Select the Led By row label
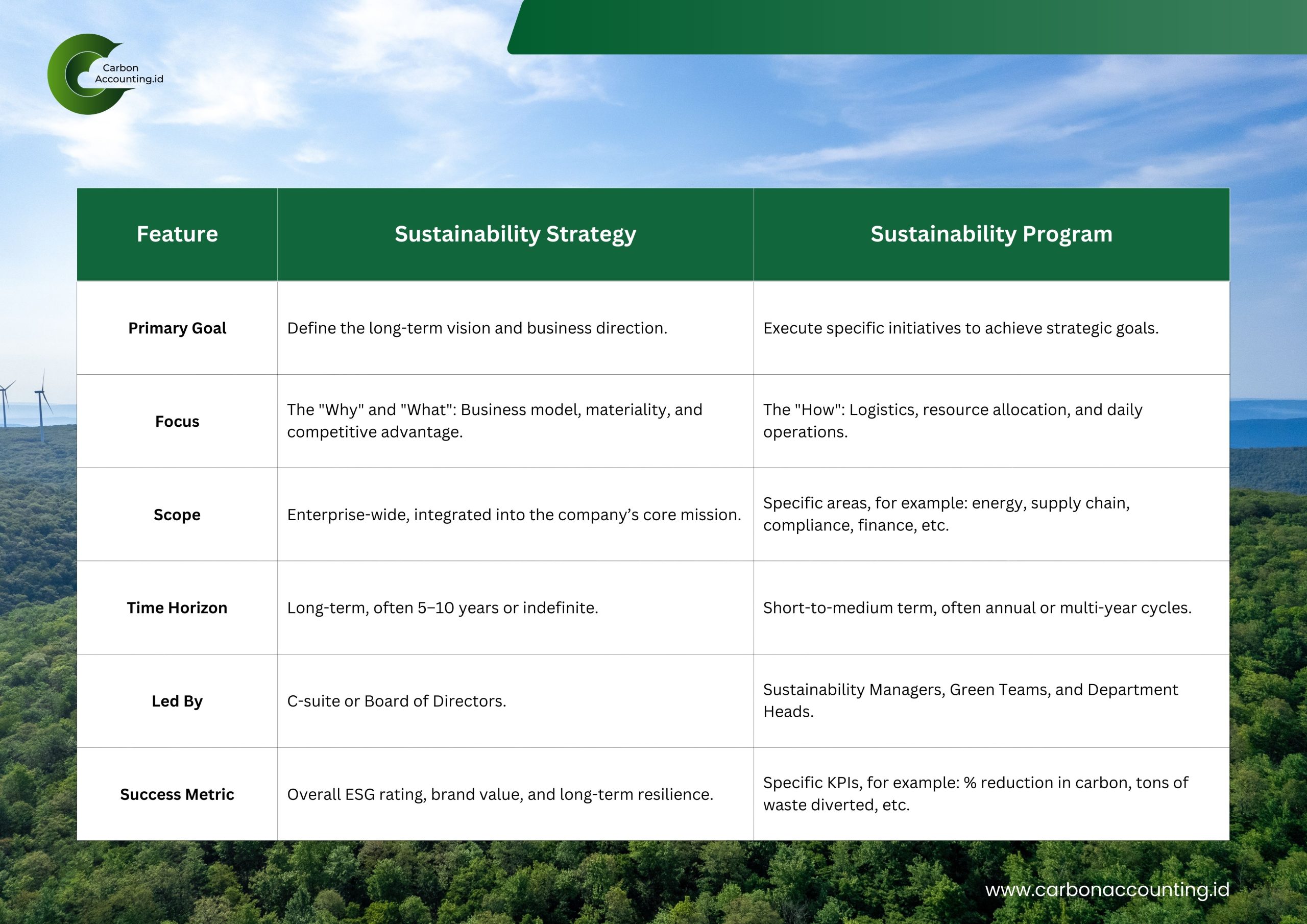The width and height of the screenshot is (1307, 924). (x=177, y=701)
